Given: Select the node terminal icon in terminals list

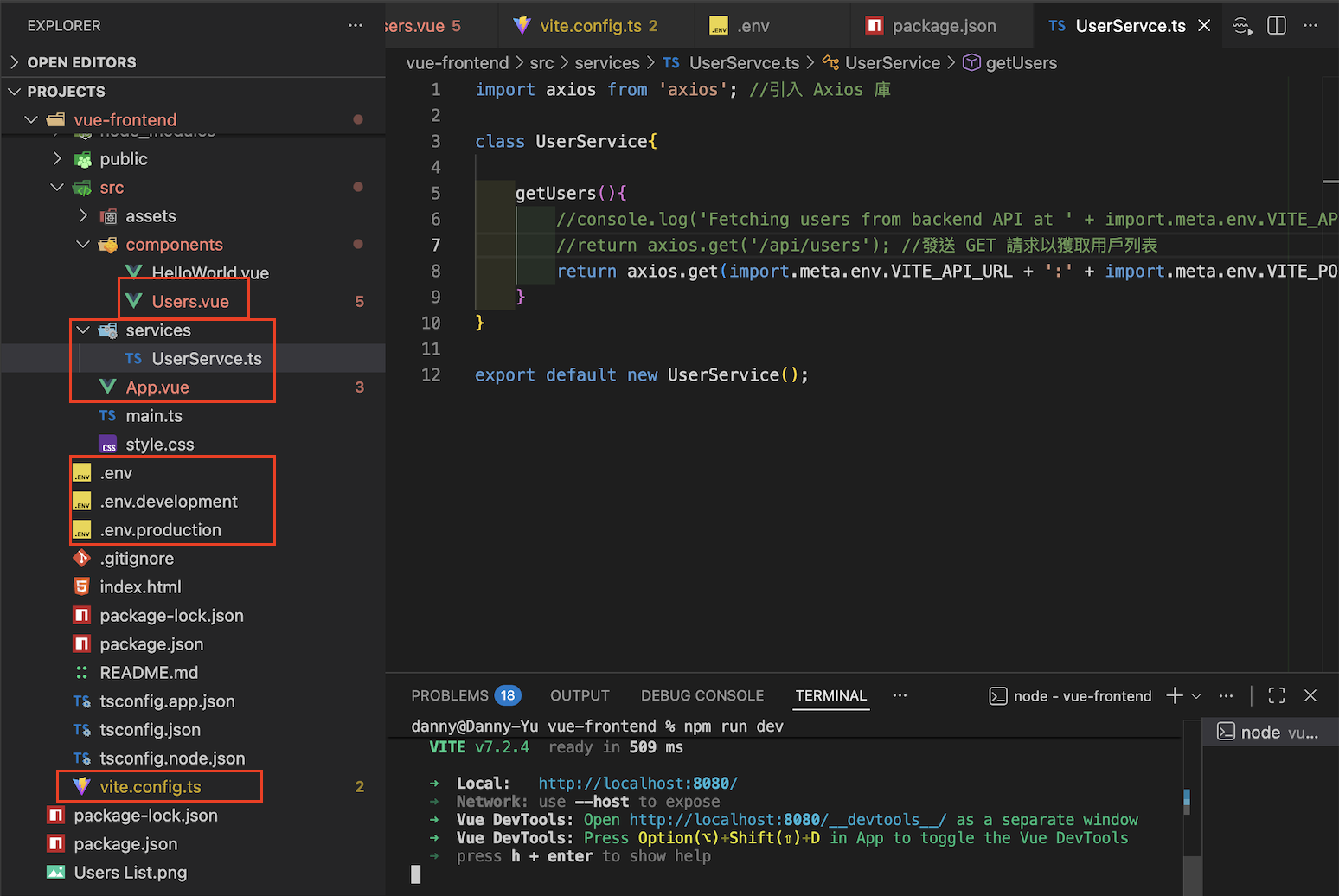Looking at the screenshot, I should (x=1226, y=732).
